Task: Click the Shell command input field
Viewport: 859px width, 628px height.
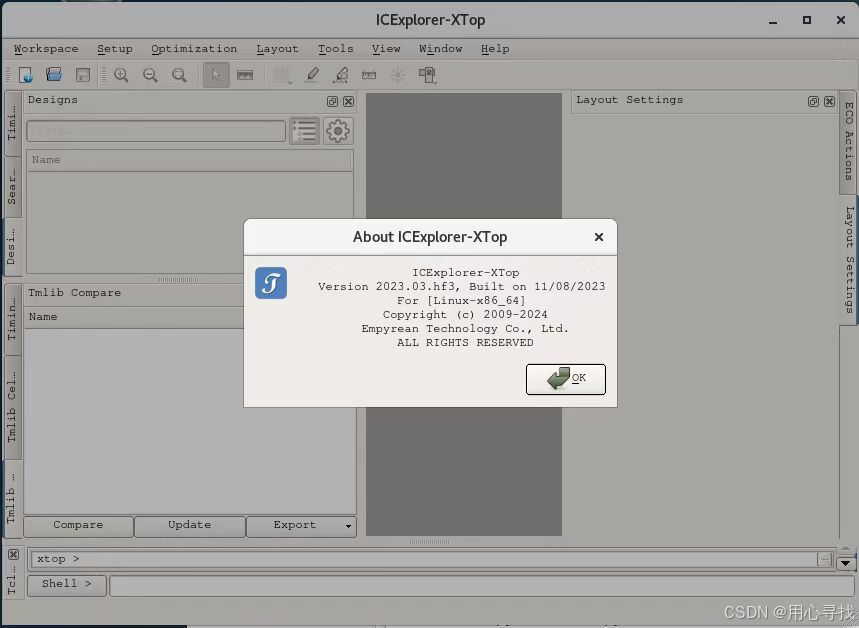Action: [x=482, y=585]
